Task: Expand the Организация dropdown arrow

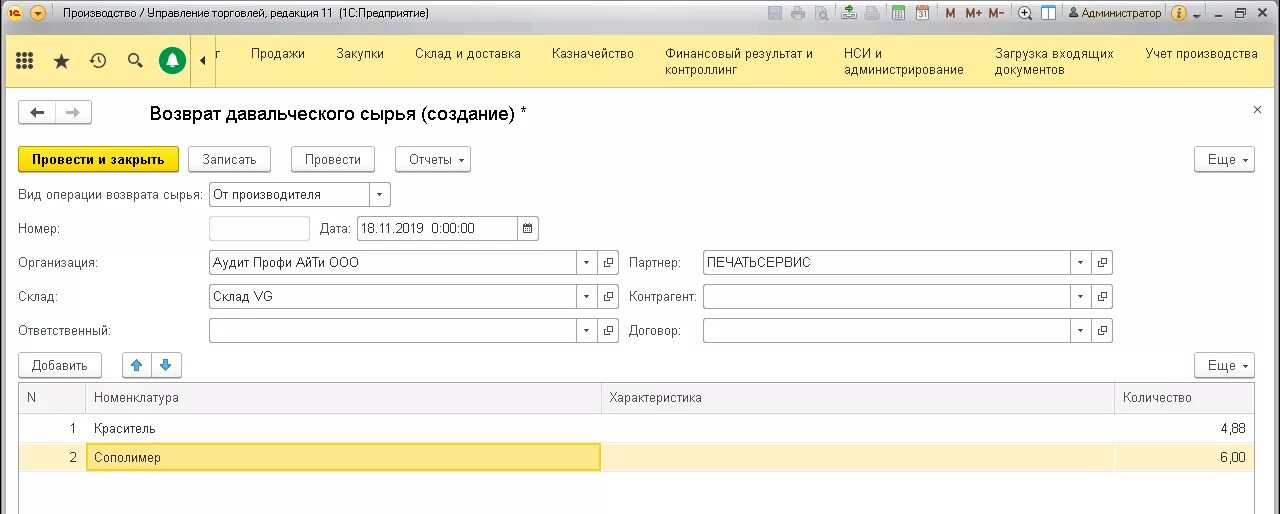Action: coord(586,262)
